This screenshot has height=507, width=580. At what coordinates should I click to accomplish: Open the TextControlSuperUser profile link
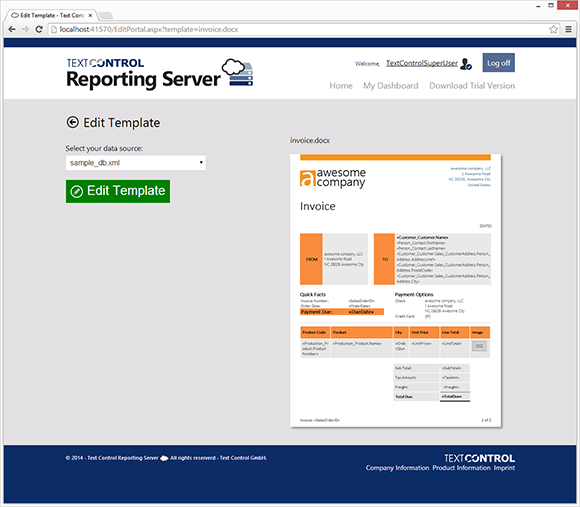[x=422, y=63]
